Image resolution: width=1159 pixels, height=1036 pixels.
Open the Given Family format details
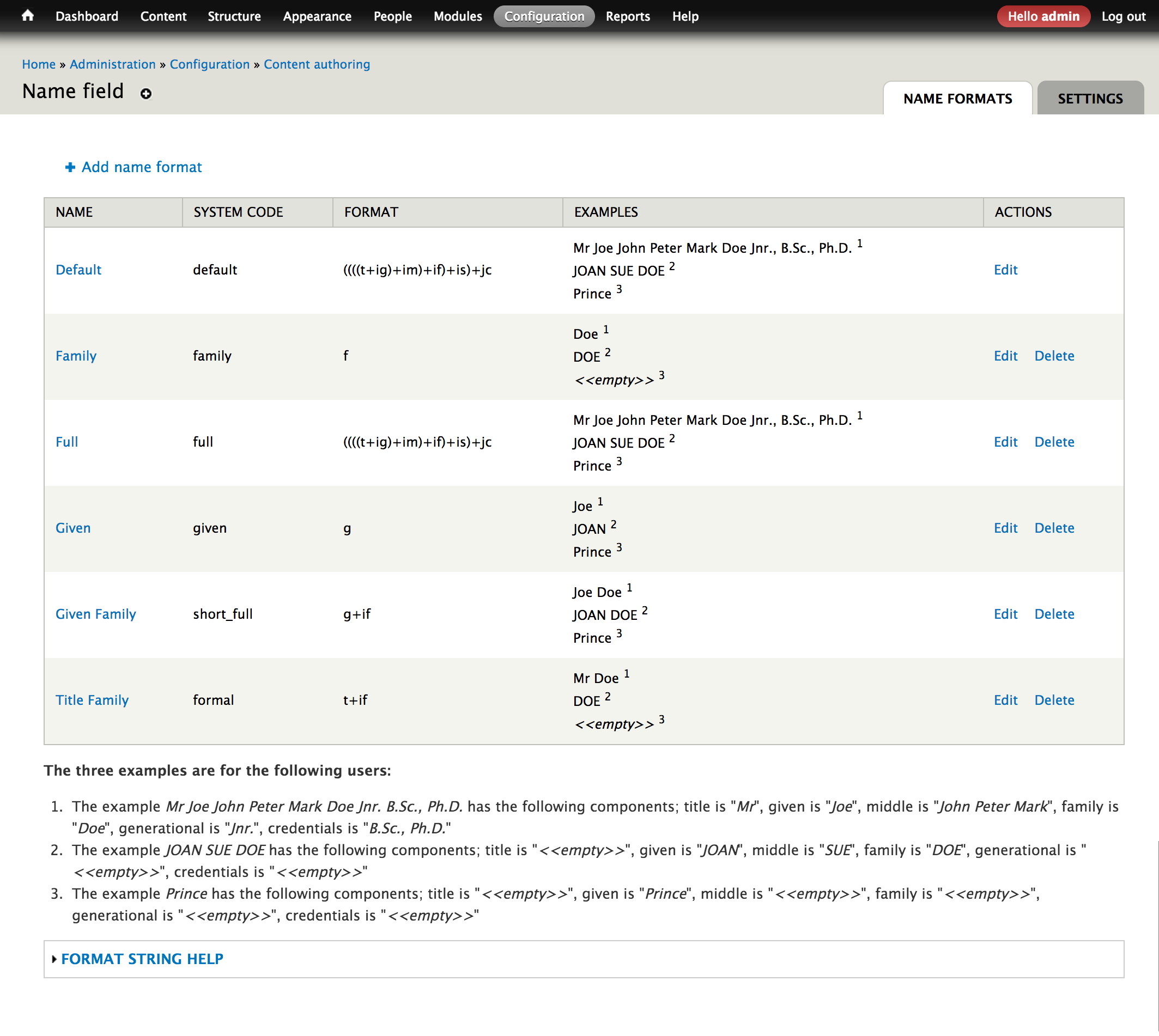pyautogui.click(x=95, y=614)
